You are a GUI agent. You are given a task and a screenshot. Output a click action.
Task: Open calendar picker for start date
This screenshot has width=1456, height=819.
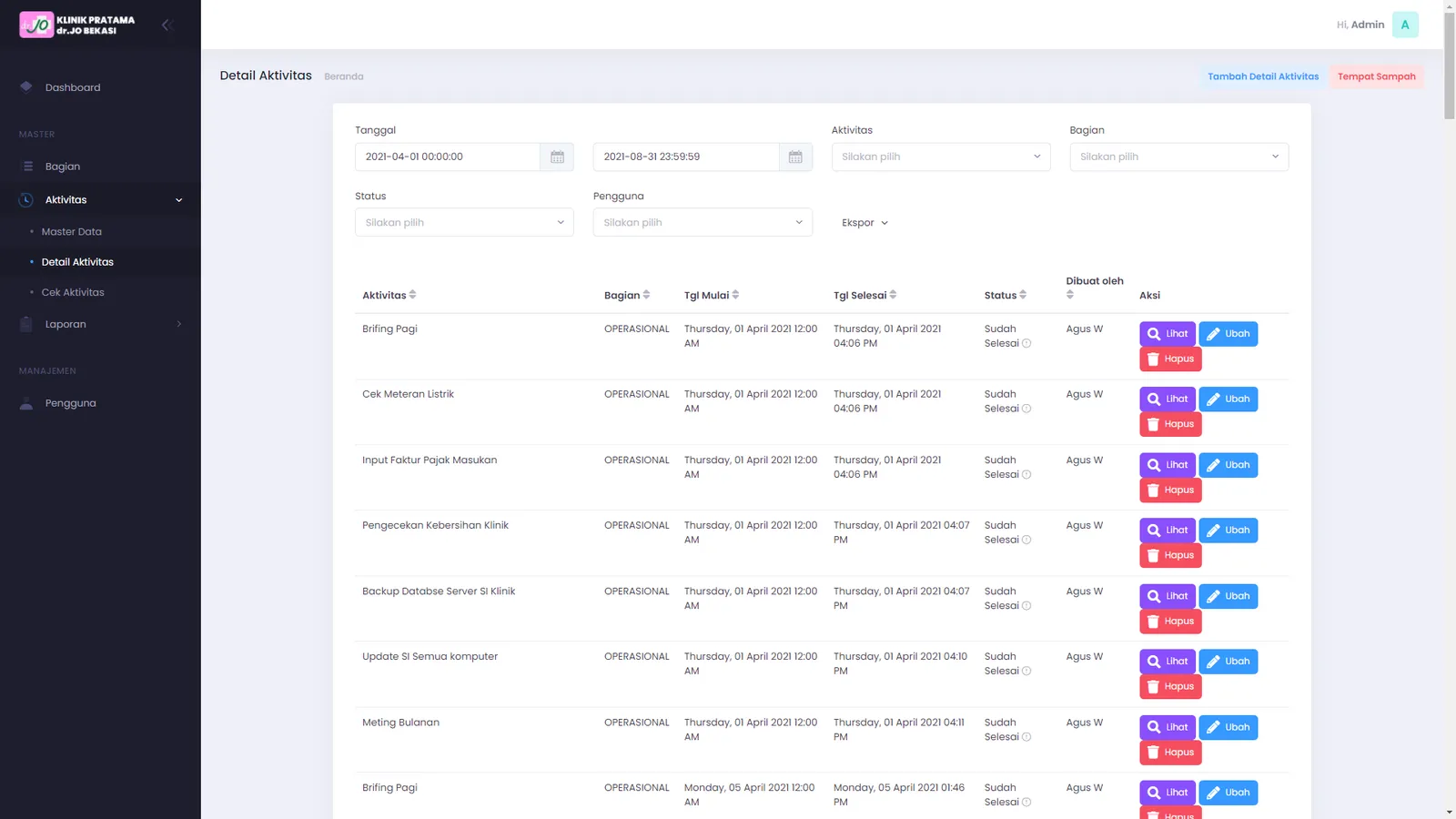[x=557, y=157]
